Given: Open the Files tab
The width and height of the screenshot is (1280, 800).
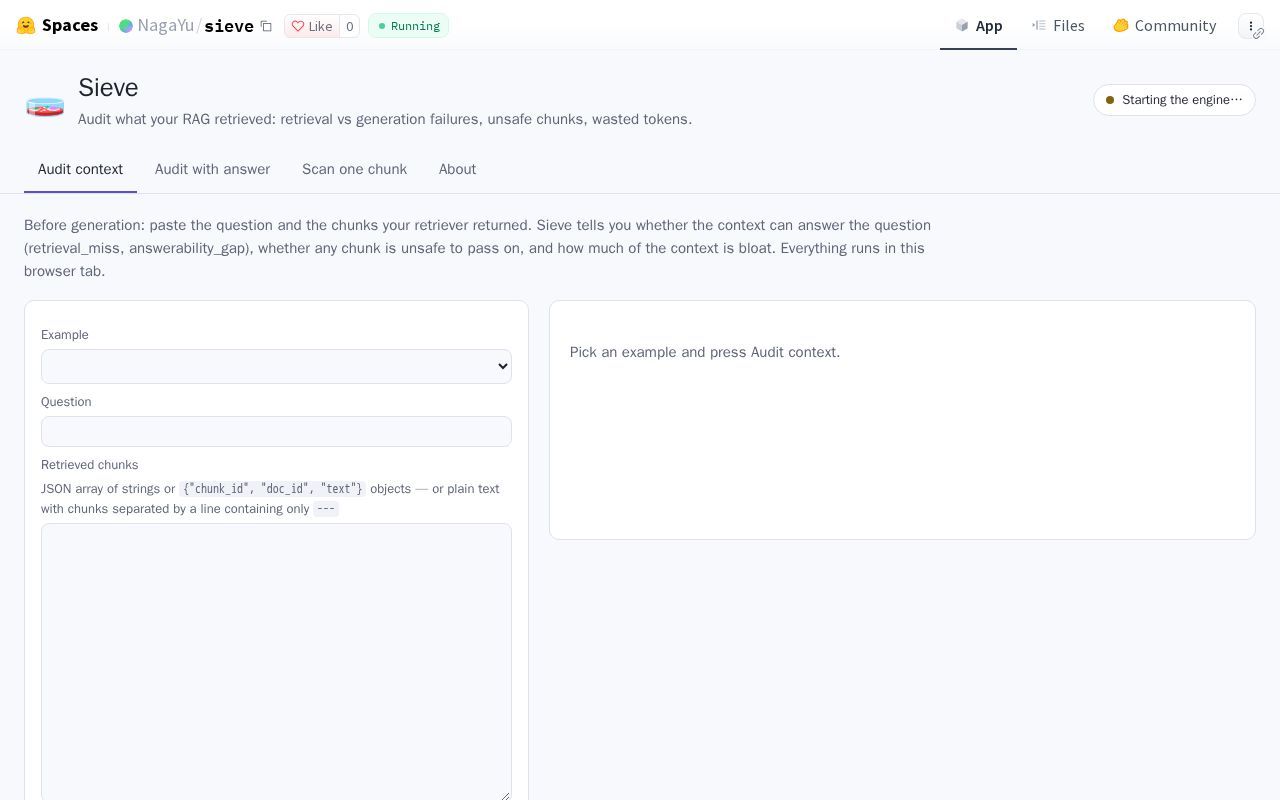Looking at the screenshot, I should [1058, 26].
